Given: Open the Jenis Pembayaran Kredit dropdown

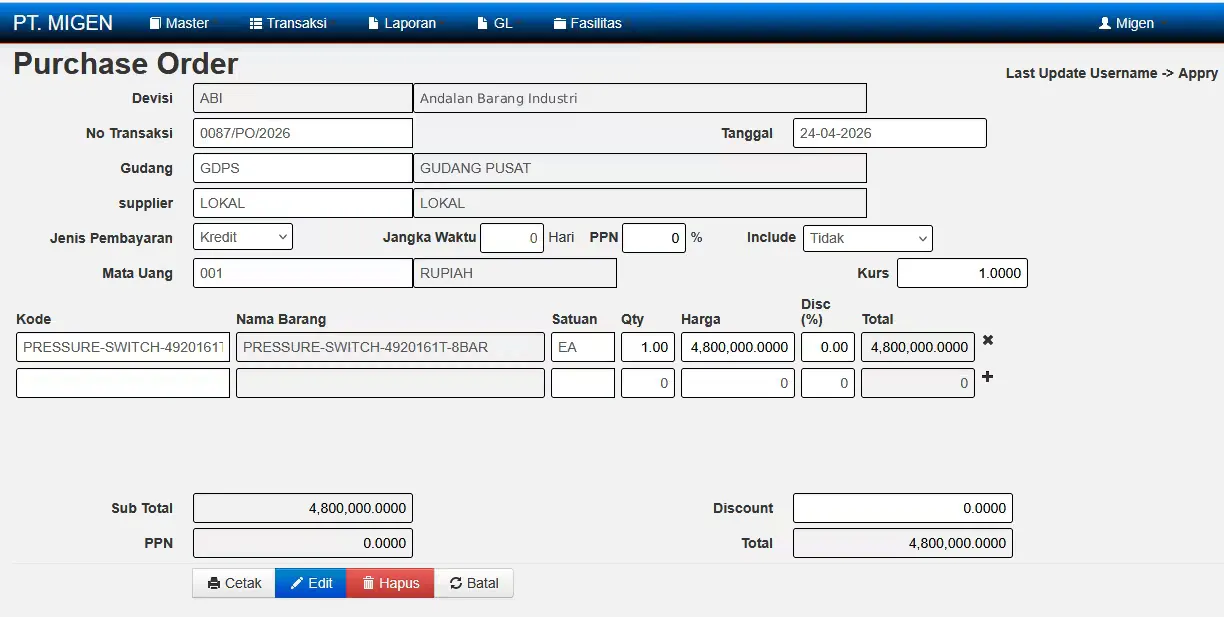Looking at the screenshot, I should pyautogui.click(x=243, y=237).
